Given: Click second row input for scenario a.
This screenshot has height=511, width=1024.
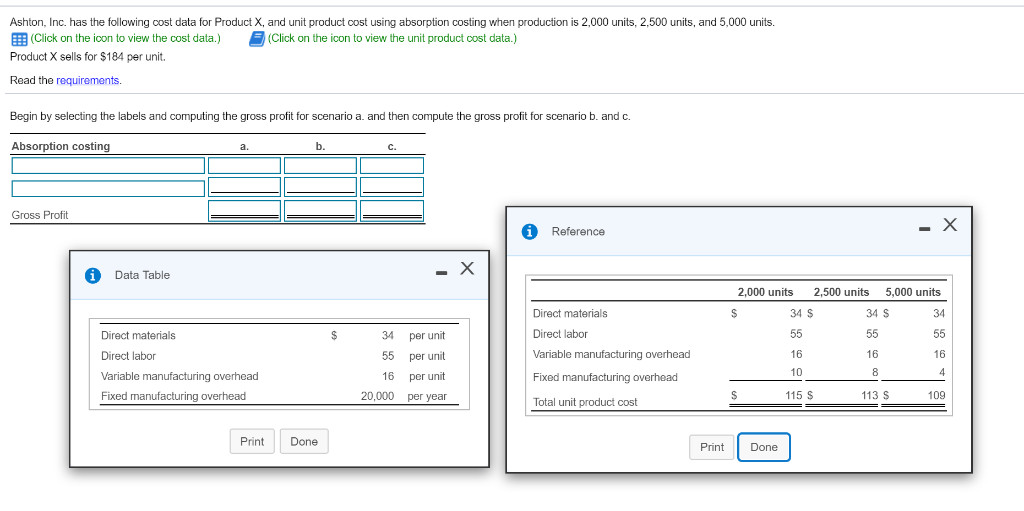Looking at the screenshot, I should tap(244, 187).
